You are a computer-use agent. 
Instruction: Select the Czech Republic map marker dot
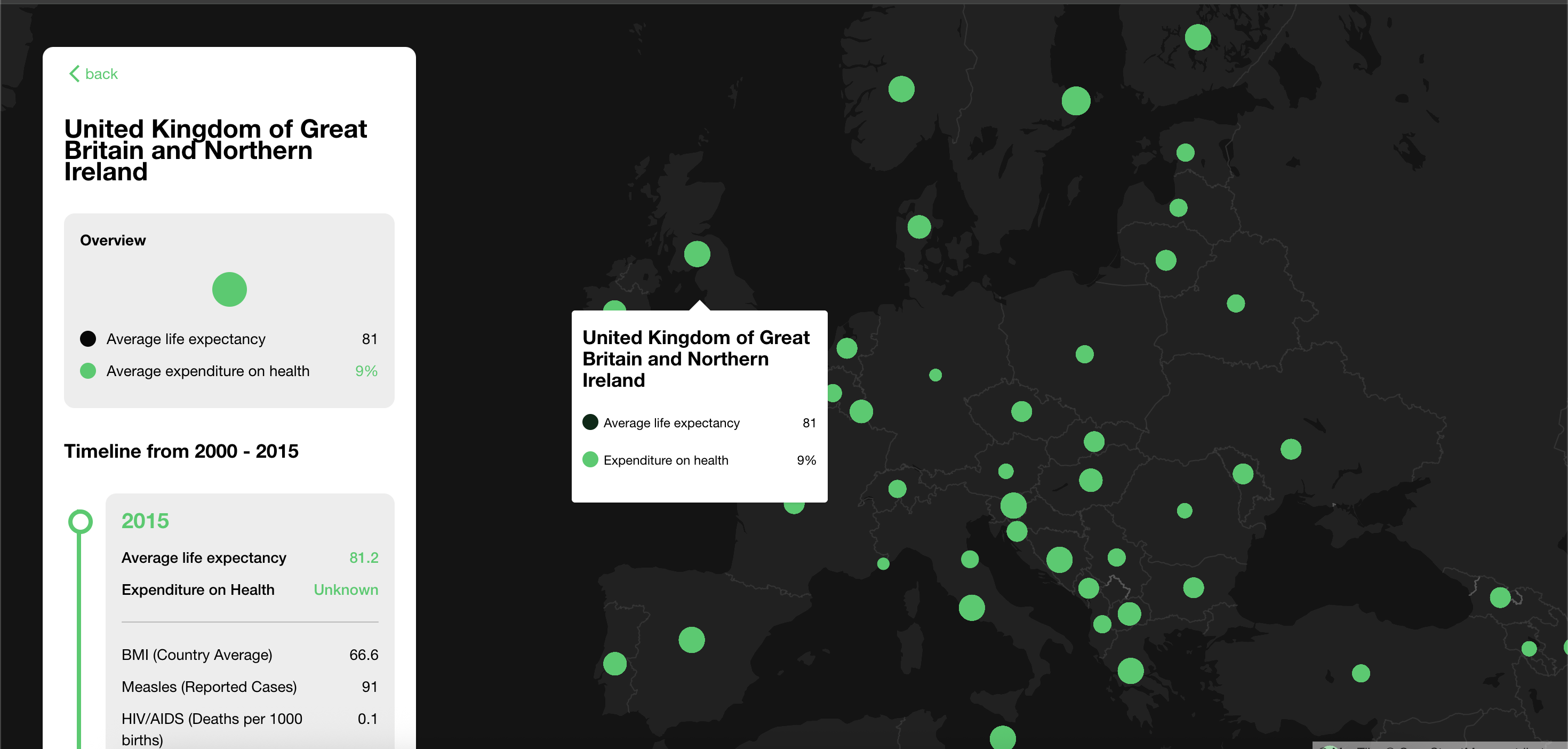[x=1021, y=412]
